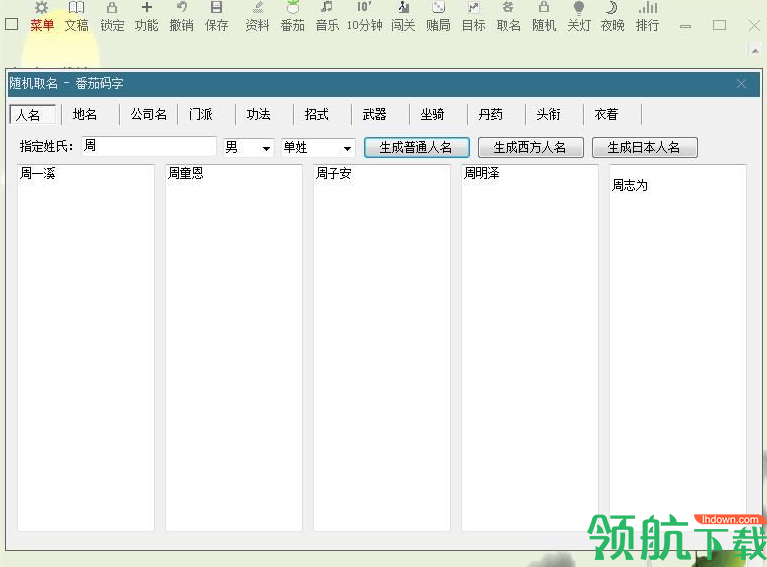Click 生成普通人名 button

pos(416,147)
